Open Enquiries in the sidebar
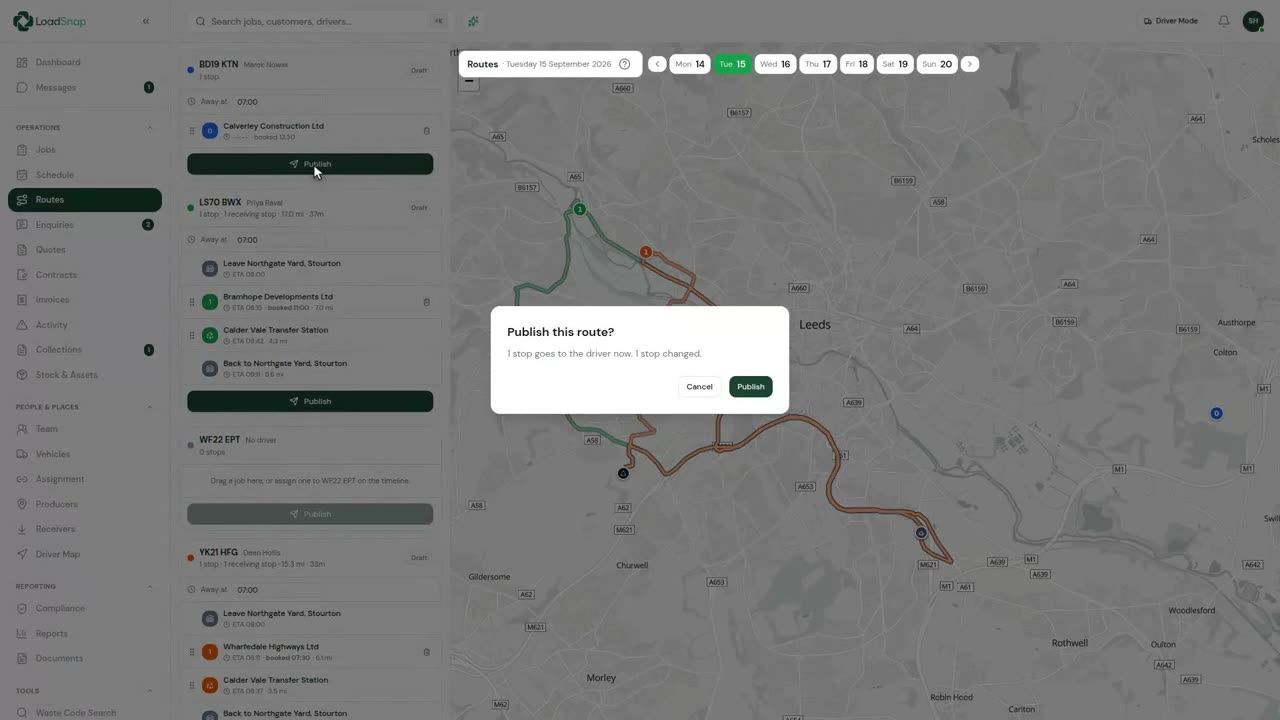This screenshot has height=720, width=1280. pyautogui.click(x=85, y=225)
